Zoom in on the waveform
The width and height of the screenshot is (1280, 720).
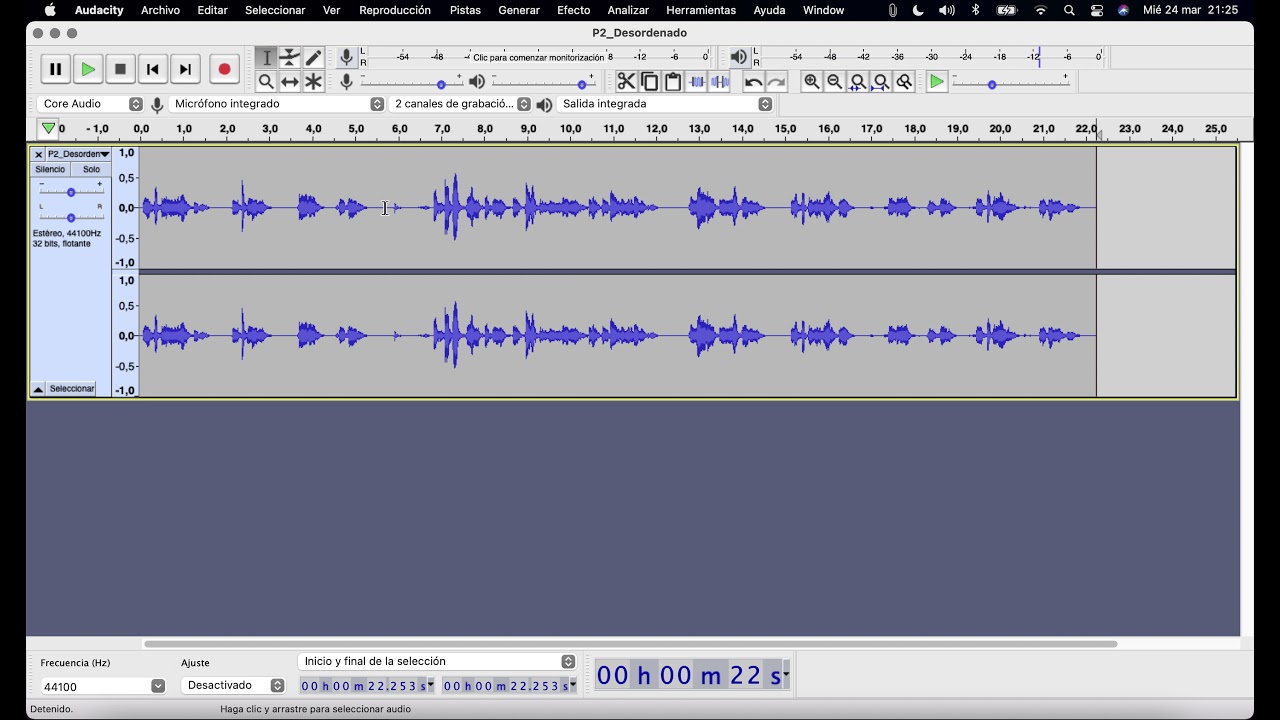click(811, 82)
